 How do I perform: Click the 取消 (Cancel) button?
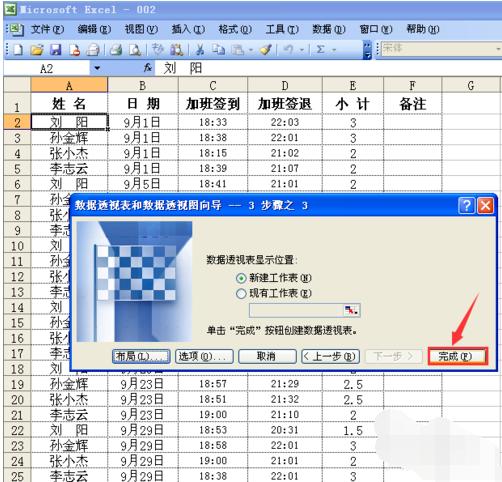point(267,356)
